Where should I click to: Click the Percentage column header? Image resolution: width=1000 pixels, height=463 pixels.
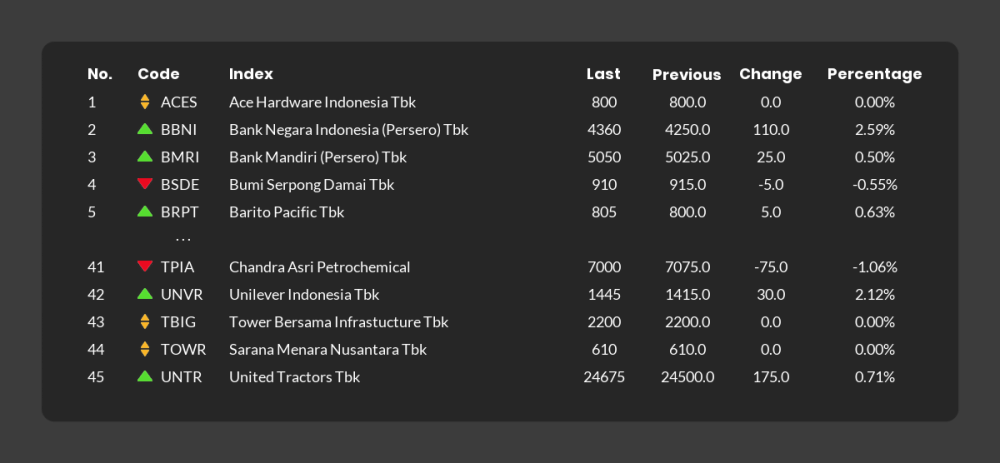pos(874,74)
